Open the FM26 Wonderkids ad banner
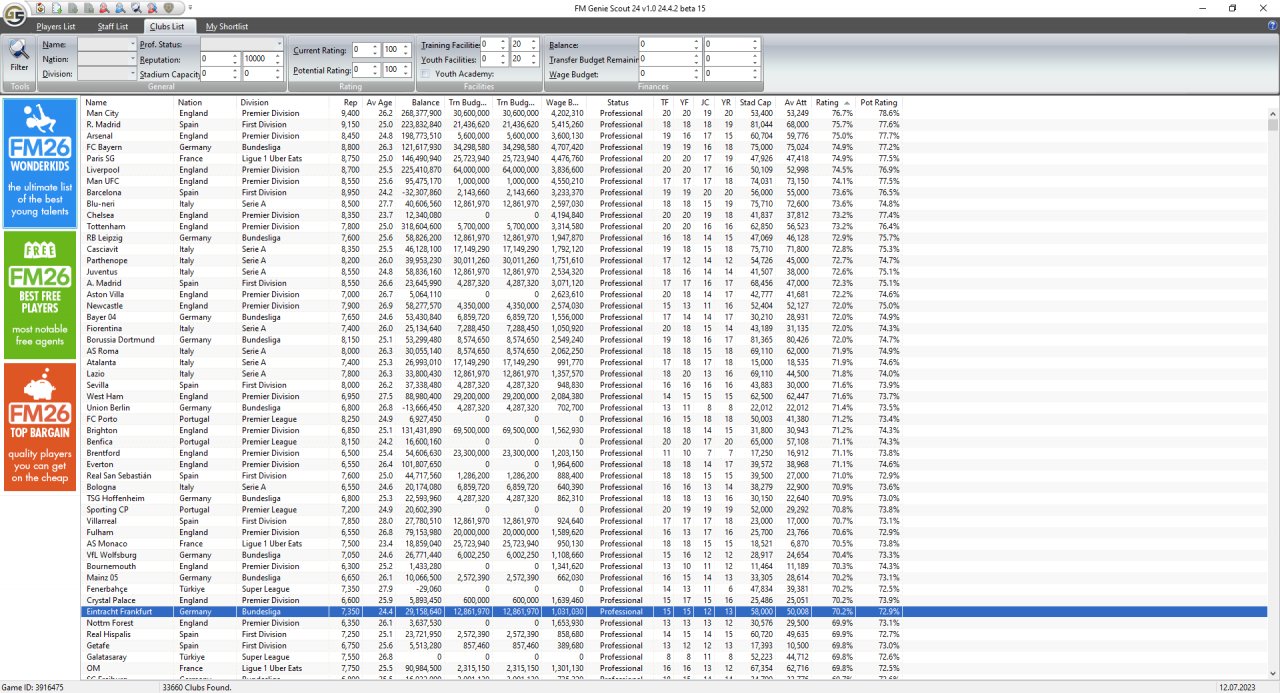1280x693 pixels. (x=40, y=163)
